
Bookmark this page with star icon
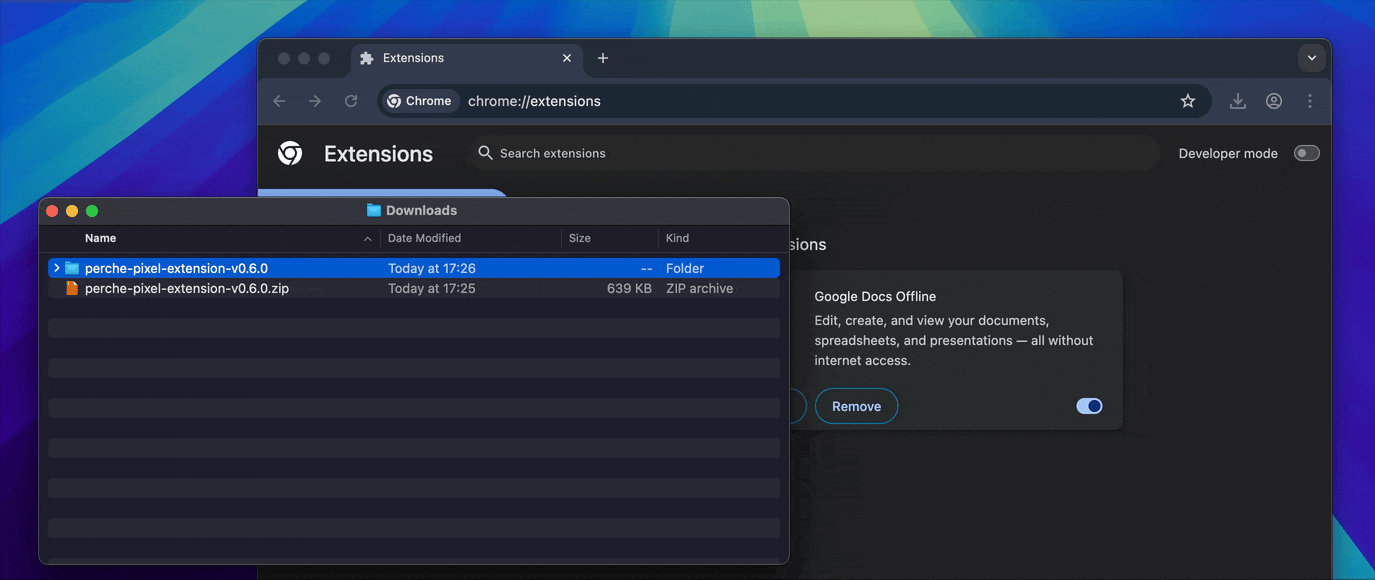1187,101
